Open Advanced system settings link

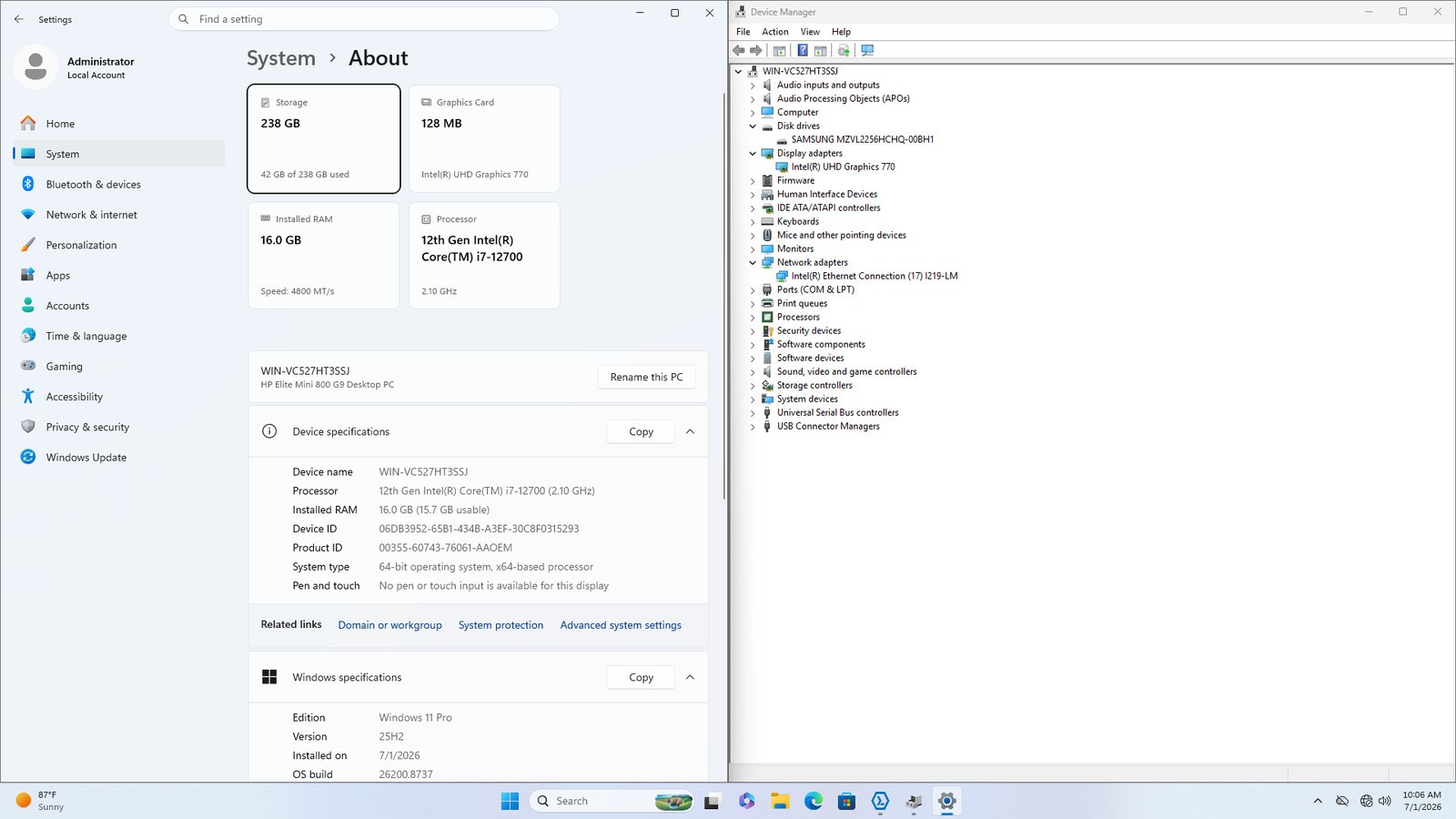point(621,625)
